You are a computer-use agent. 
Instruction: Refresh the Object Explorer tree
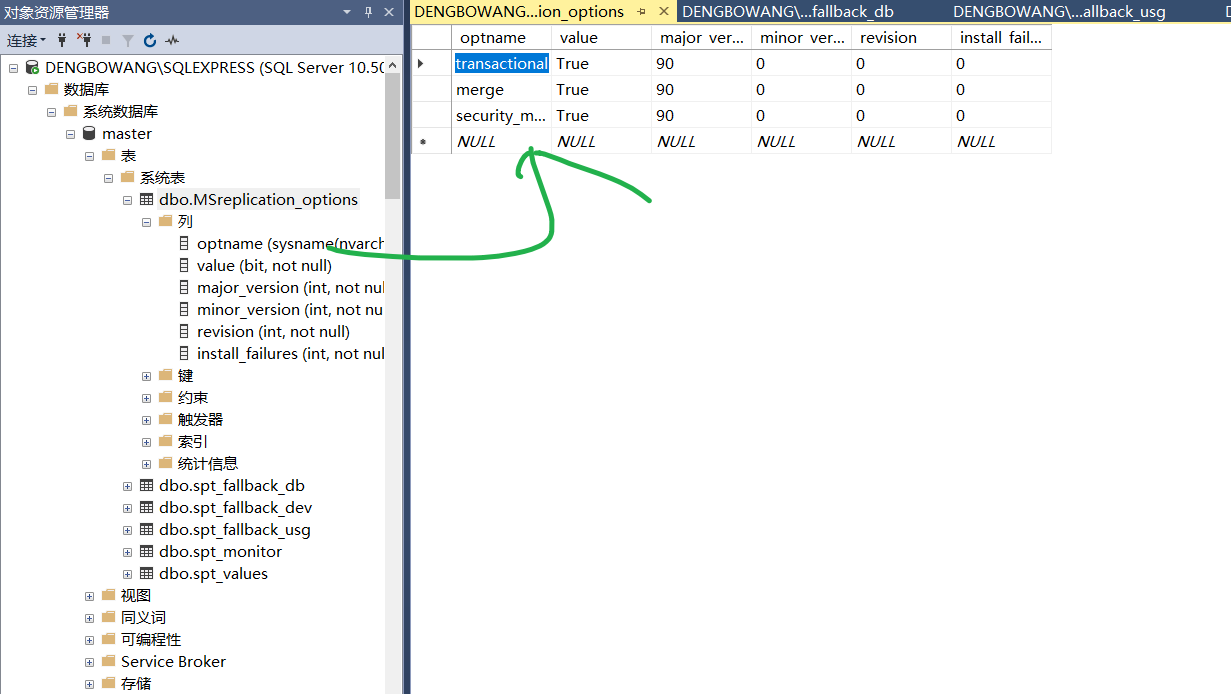pyautogui.click(x=150, y=40)
